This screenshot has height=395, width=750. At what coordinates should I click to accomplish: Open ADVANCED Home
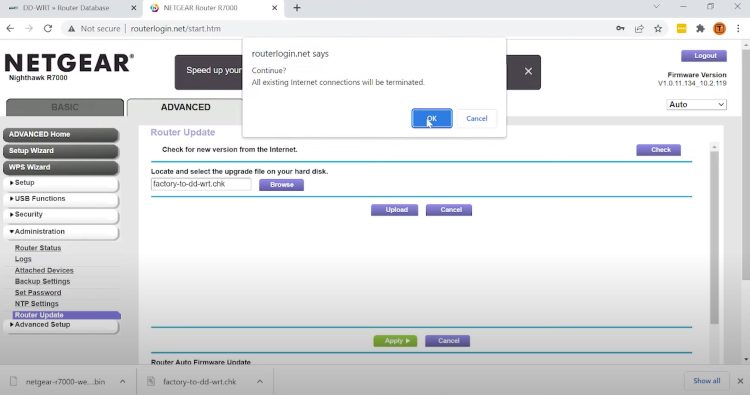(61, 134)
